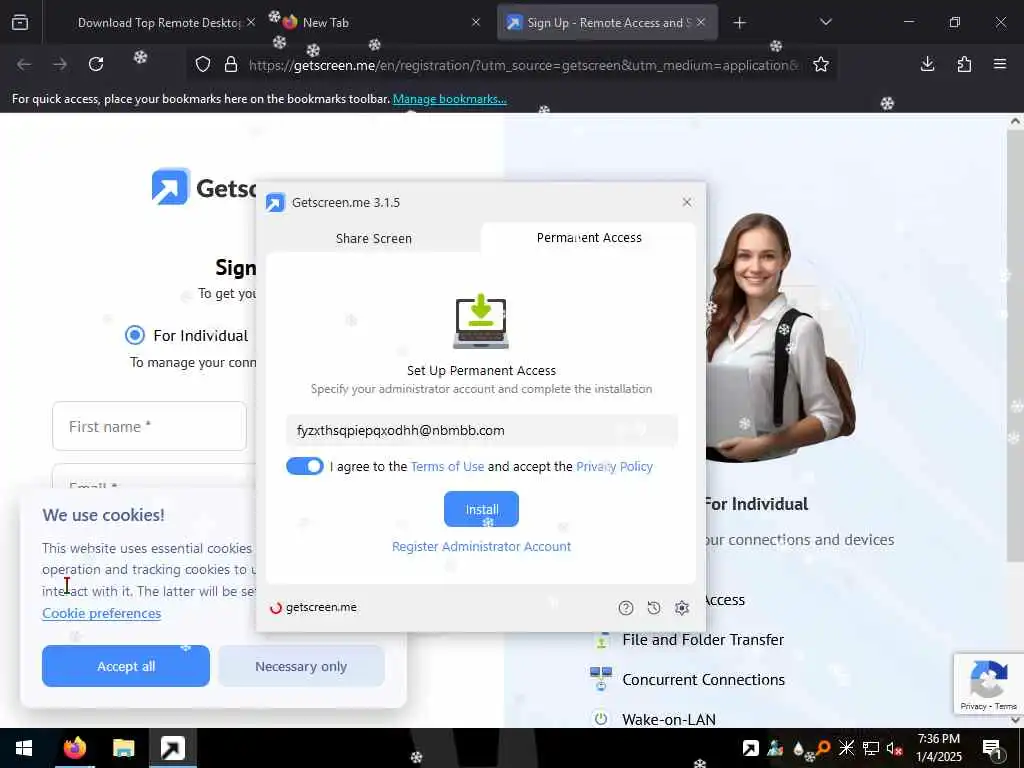Close the Getscreen.me 3.1.5 dialog
The width and height of the screenshot is (1024, 768).
(686, 202)
